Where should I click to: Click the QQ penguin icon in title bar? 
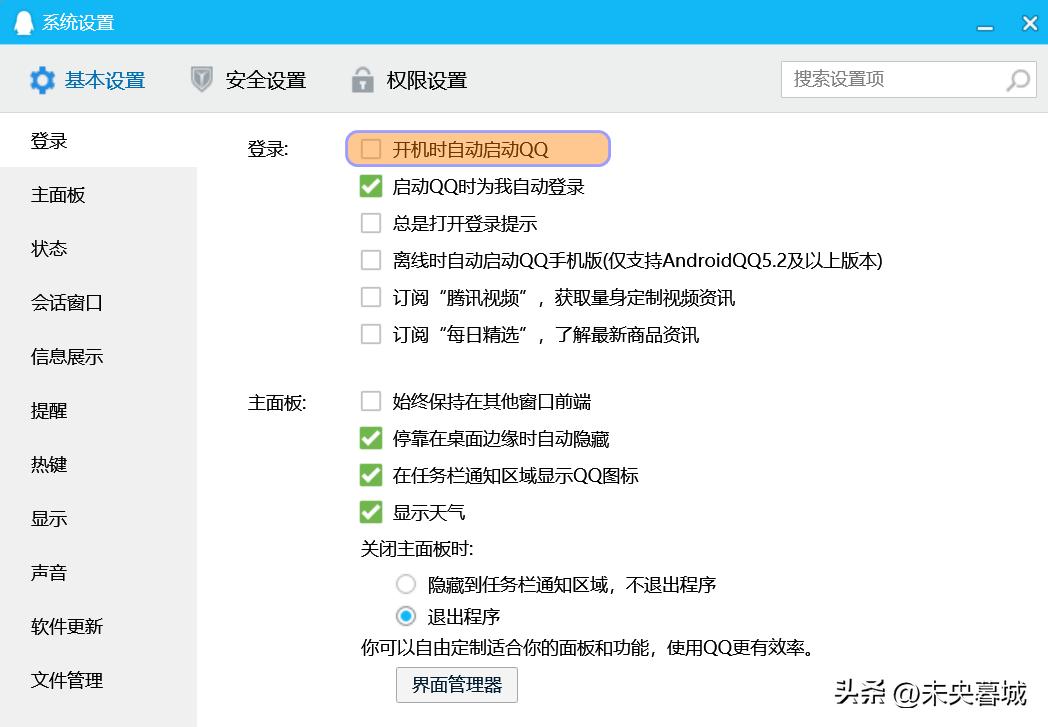pos(22,21)
